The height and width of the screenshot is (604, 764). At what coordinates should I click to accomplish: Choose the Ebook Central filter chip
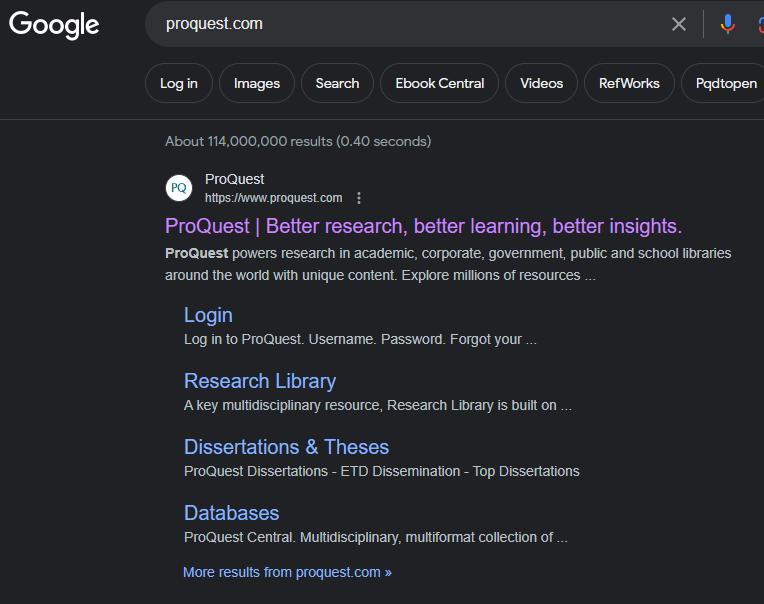coord(440,83)
